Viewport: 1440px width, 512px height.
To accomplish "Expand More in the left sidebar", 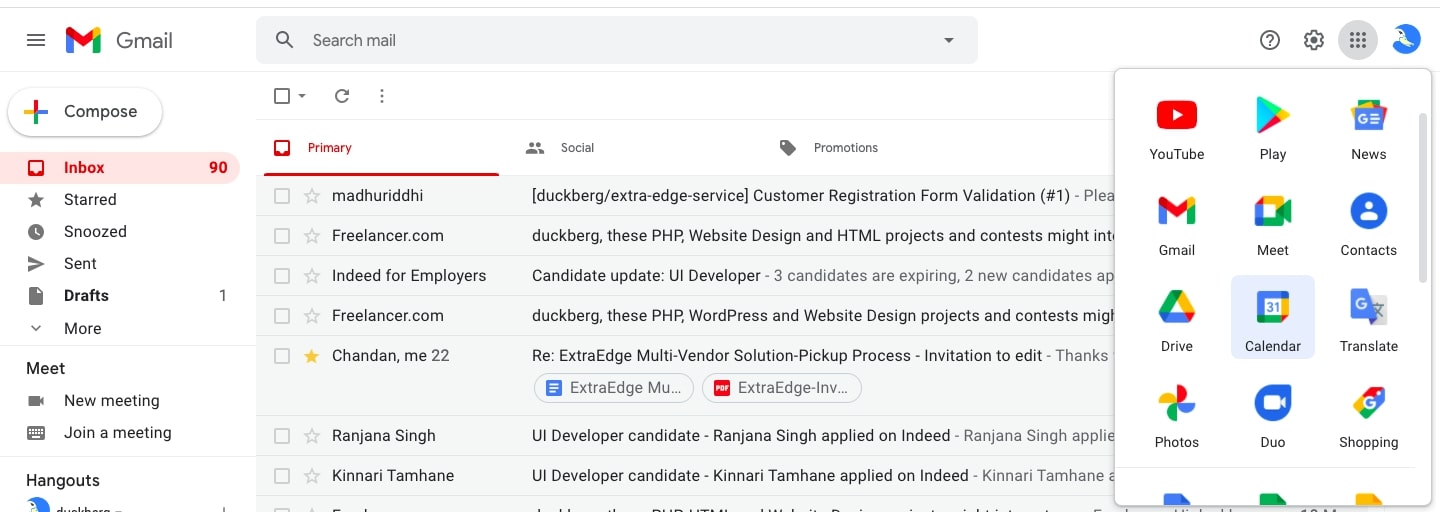I will point(82,328).
